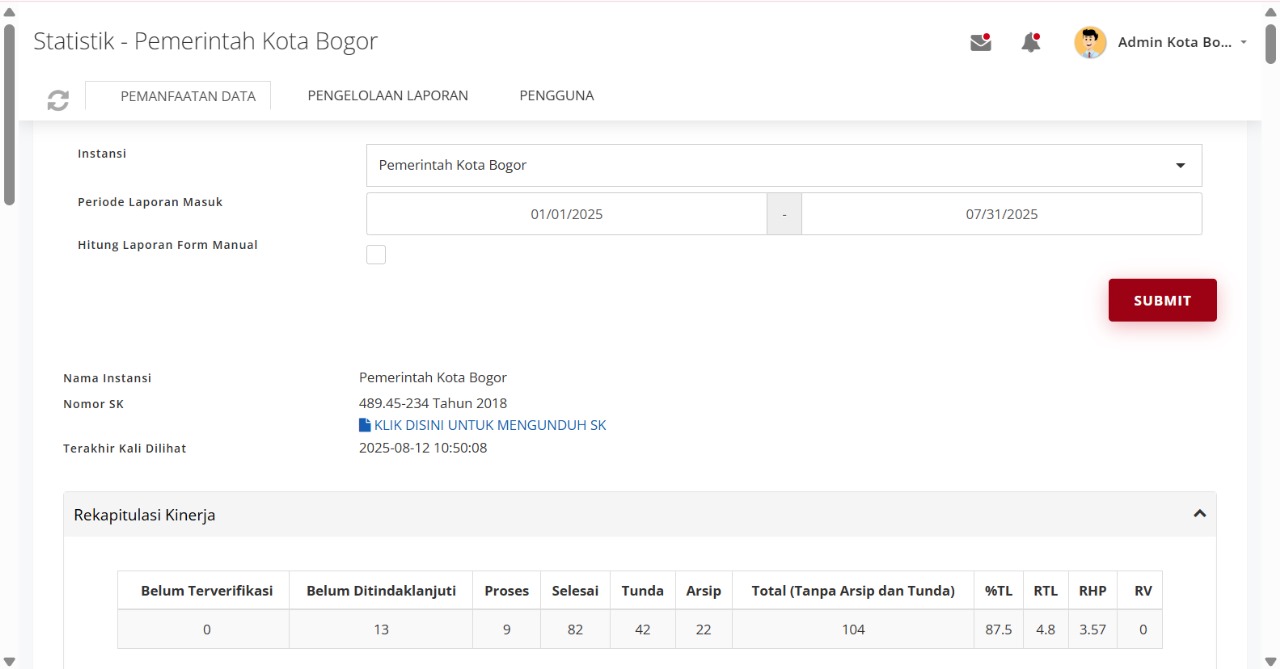Viewport: 1280px width, 669px height.
Task: Click the Tunda value 42
Action: tap(642, 629)
